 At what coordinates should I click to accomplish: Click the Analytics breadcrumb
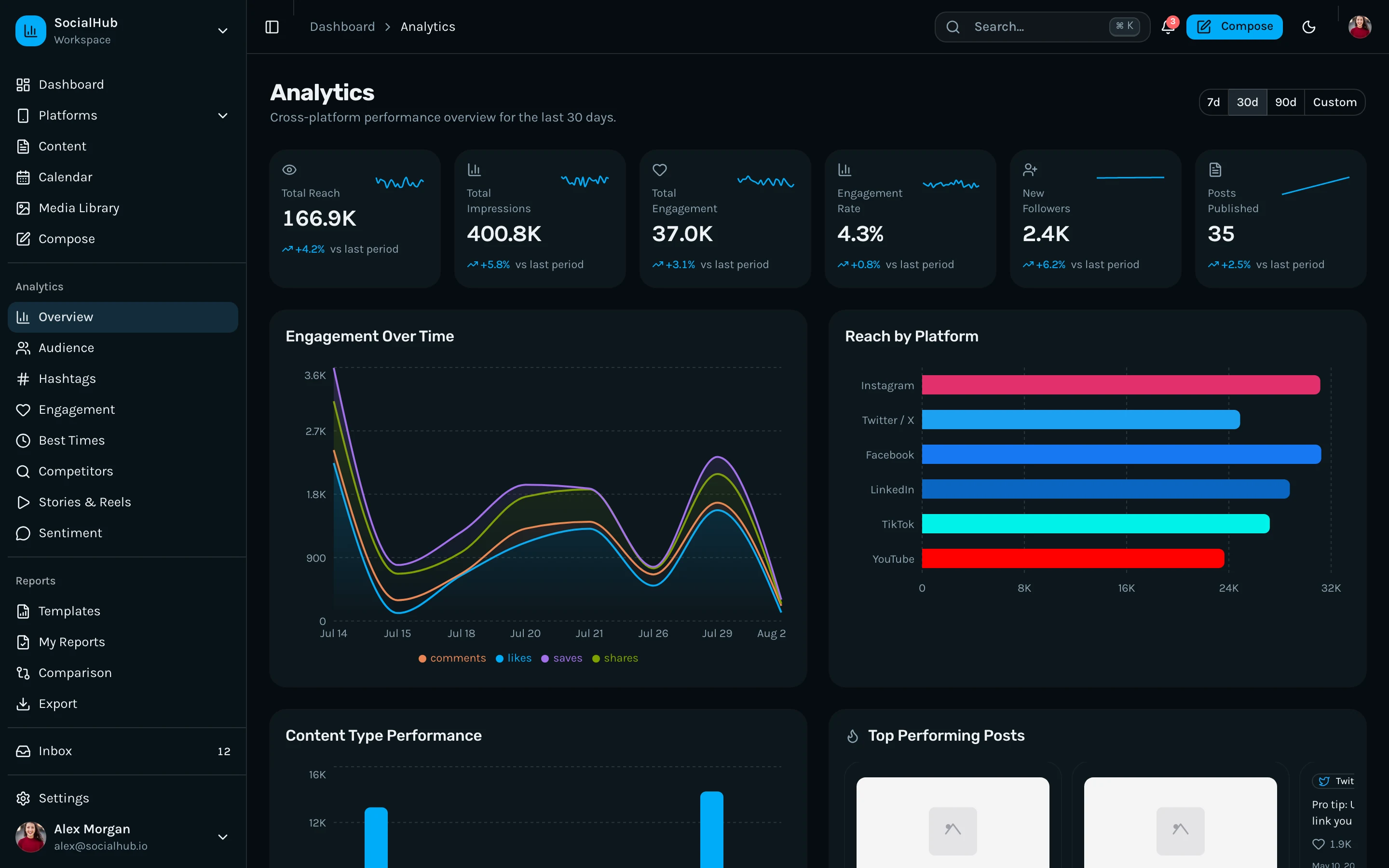click(428, 27)
